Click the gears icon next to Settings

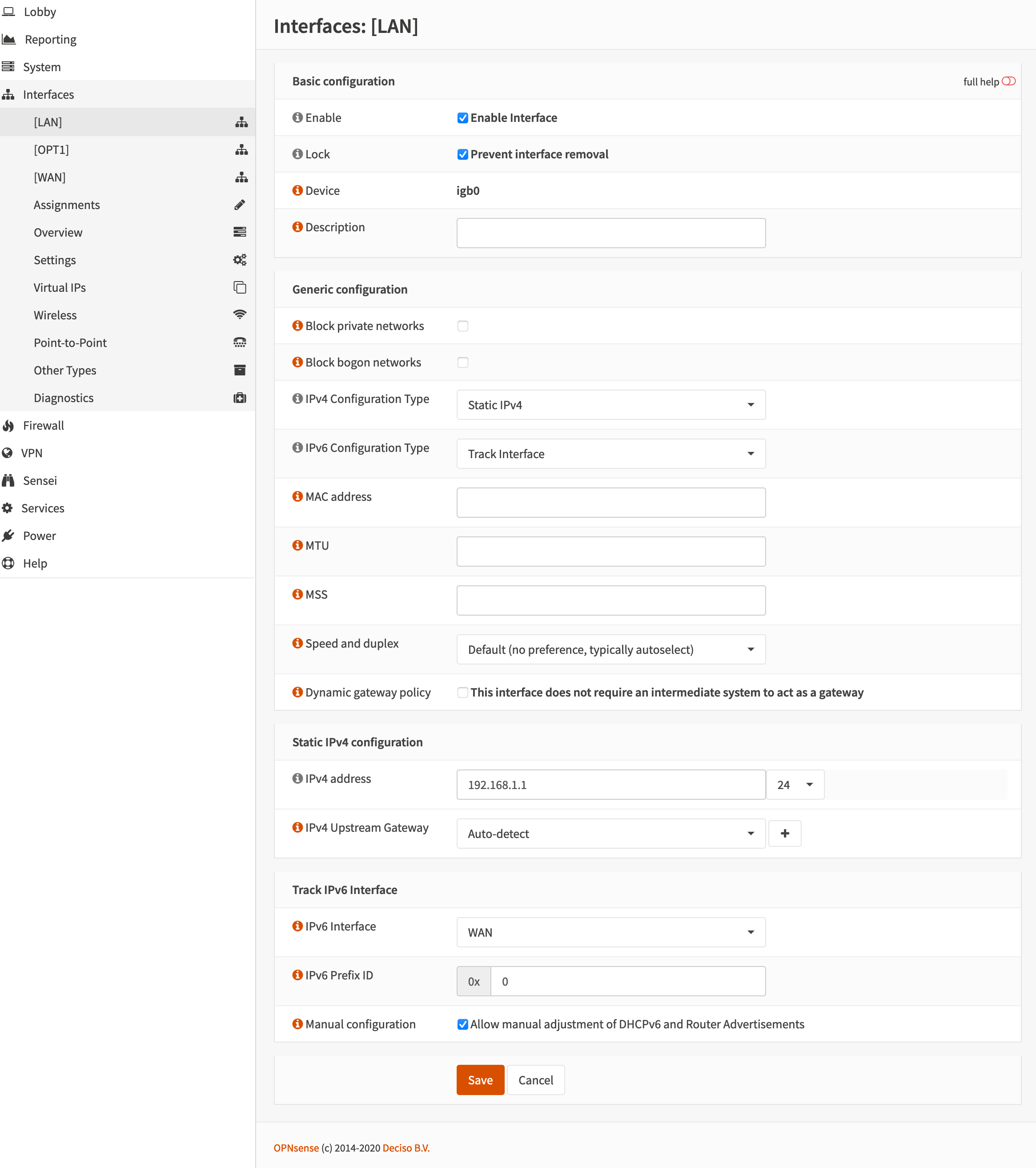(240, 260)
